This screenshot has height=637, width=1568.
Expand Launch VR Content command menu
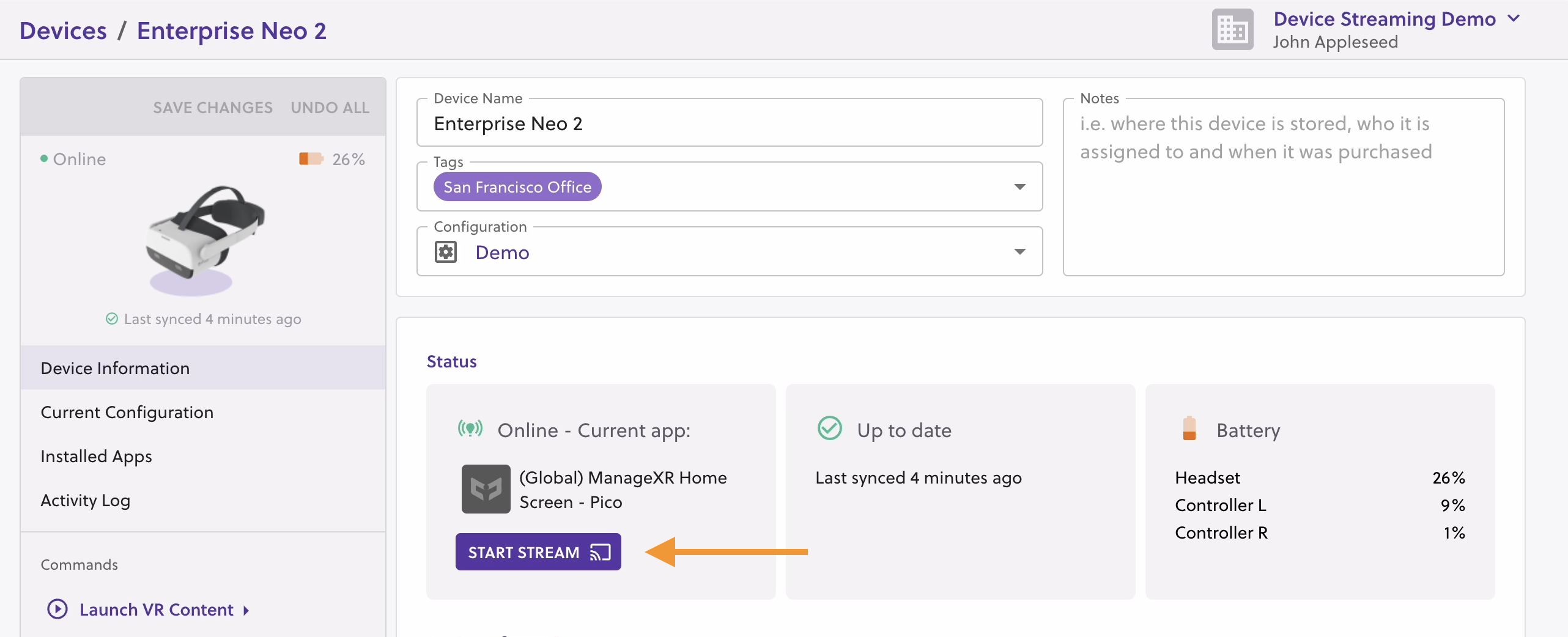pyautogui.click(x=246, y=610)
